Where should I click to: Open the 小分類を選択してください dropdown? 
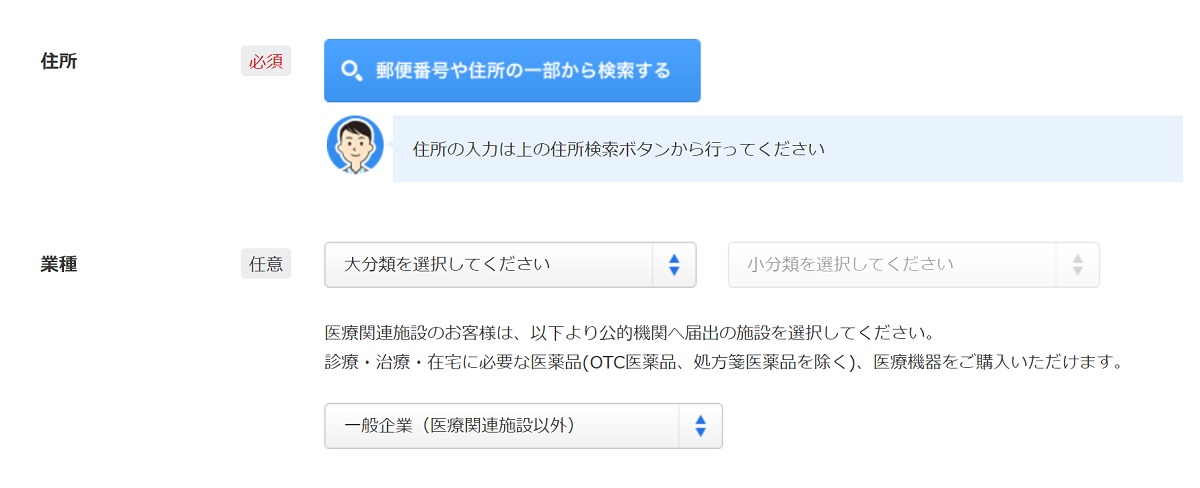[x=914, y=265]
